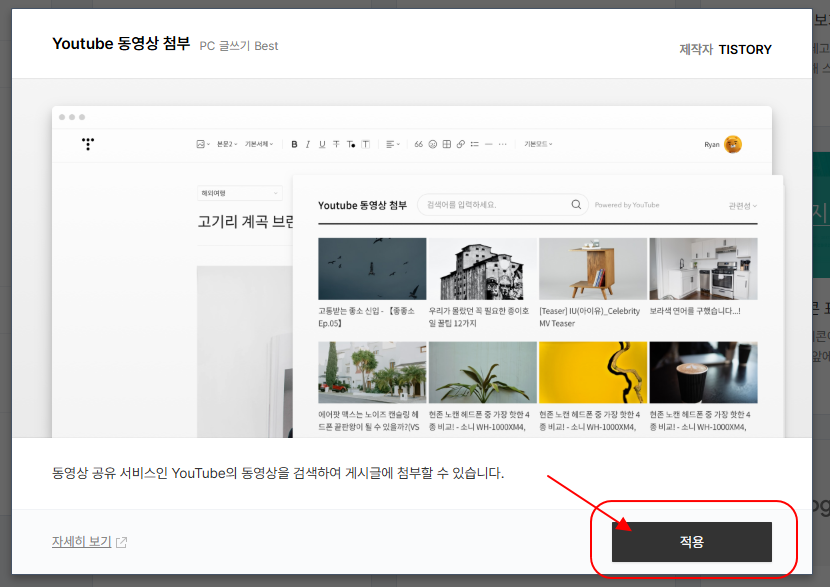
Task: Select the green plant leaves thumbnail
Action: point(483,372)
